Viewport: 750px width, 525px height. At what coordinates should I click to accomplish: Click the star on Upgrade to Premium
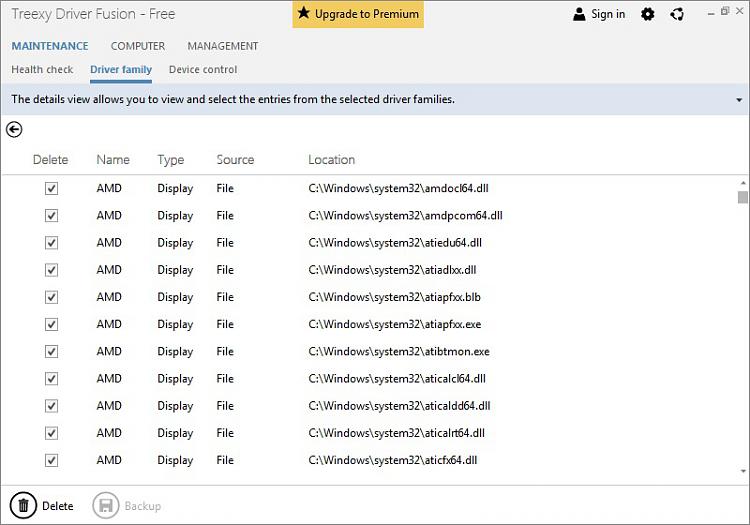pos(303,13)
